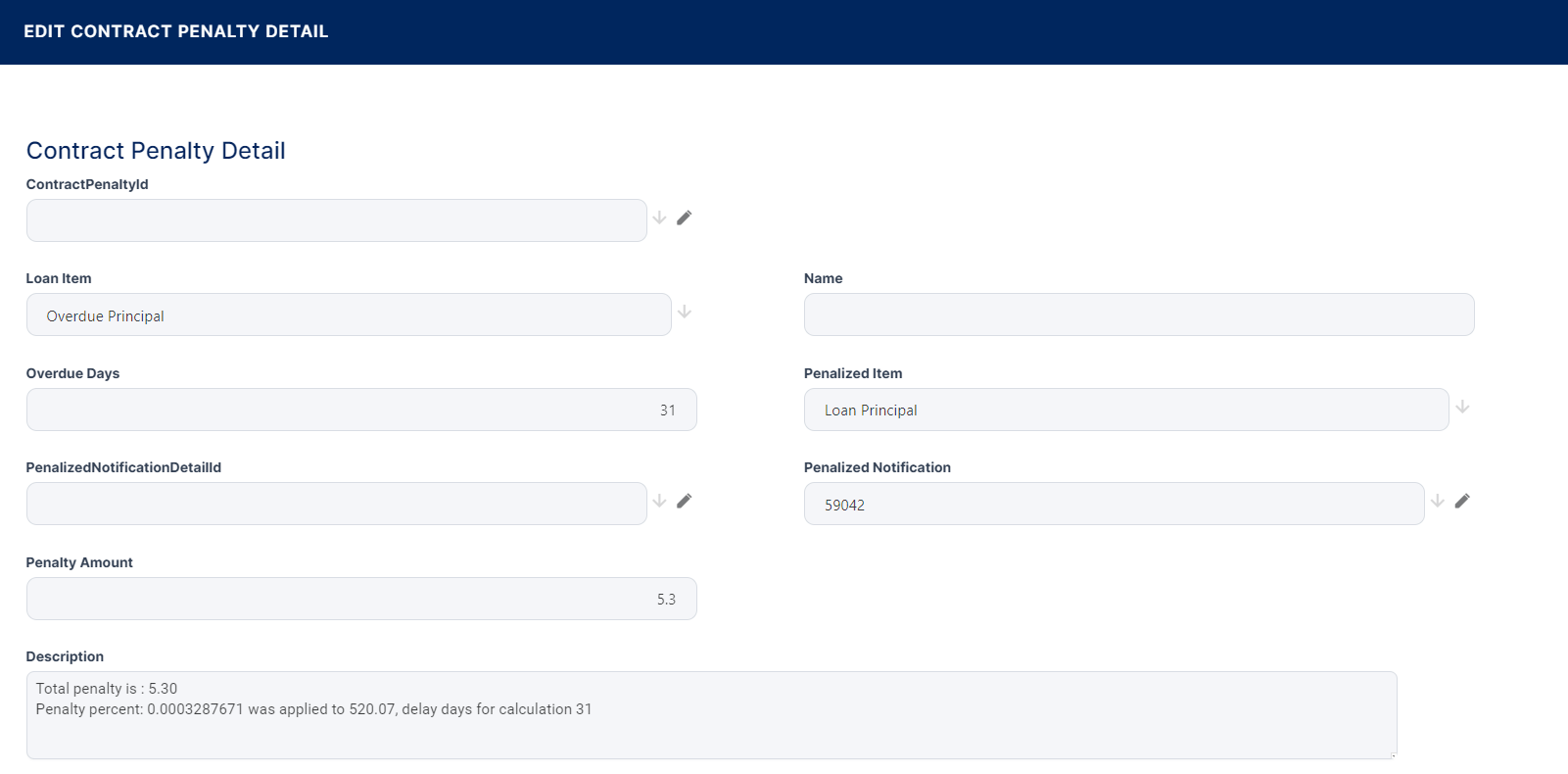Click the Edit Contract Penalty Detail header title

click(x=176, y=31)
